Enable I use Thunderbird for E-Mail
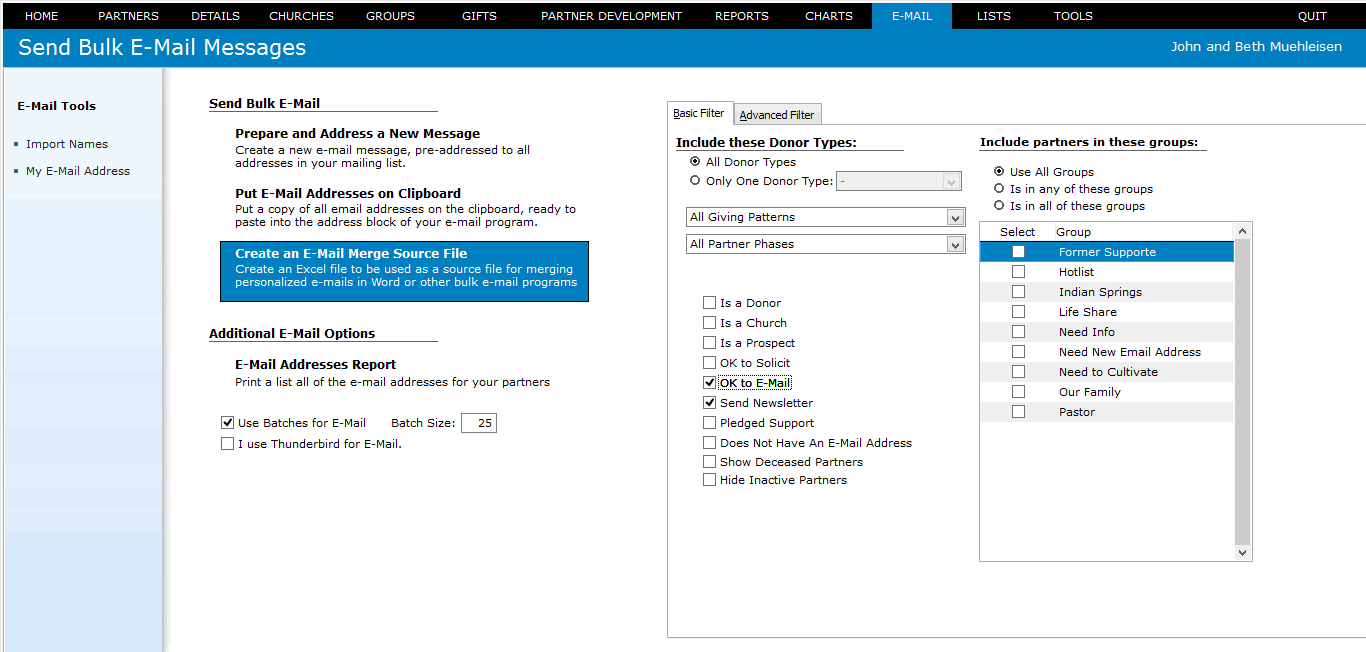This screenshot has width=1366, height=652. [228, 444]
